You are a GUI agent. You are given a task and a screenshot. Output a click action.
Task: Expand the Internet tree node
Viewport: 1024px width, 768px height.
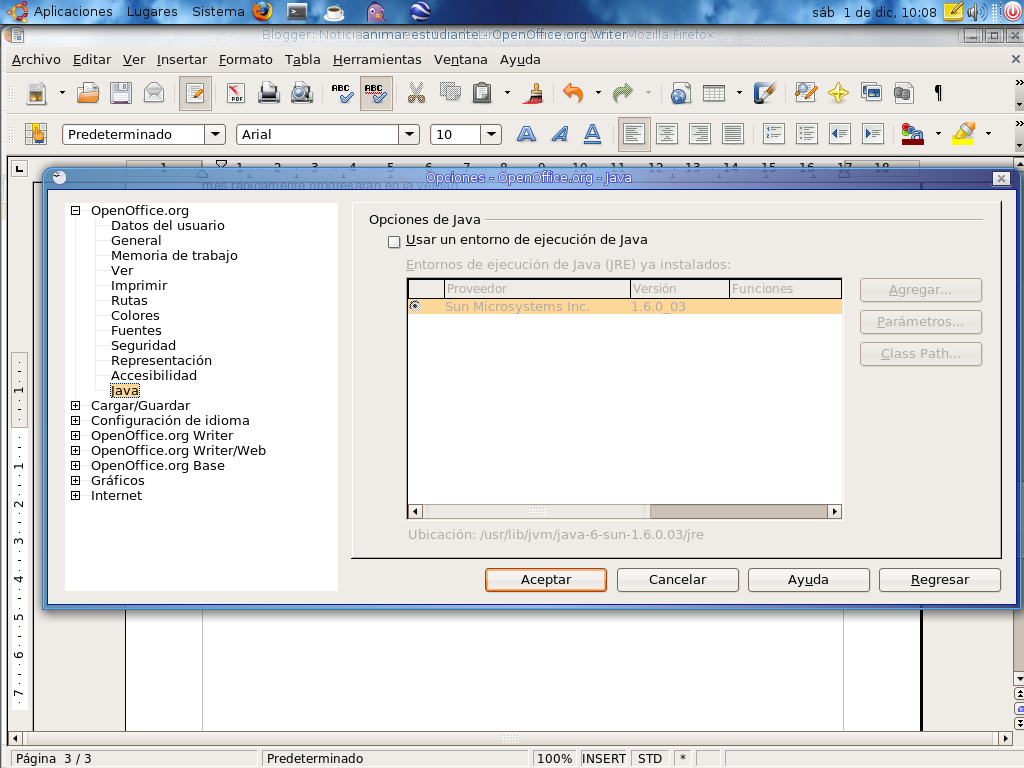76,496
